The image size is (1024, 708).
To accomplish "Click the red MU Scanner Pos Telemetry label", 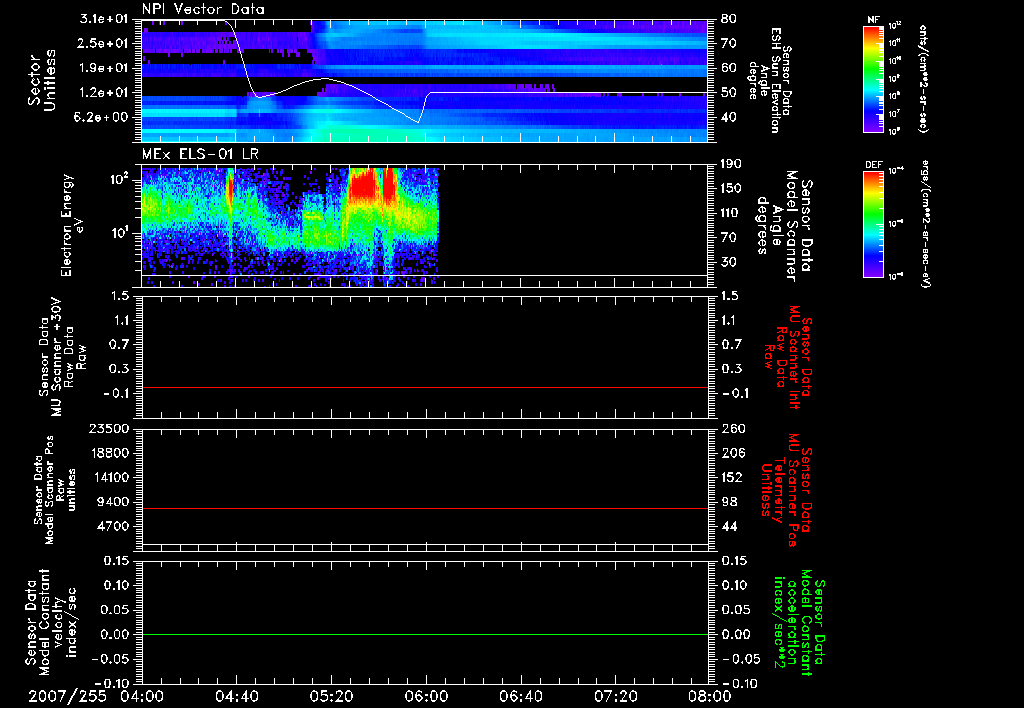I will pyautogui.click(x=786, y=490).
